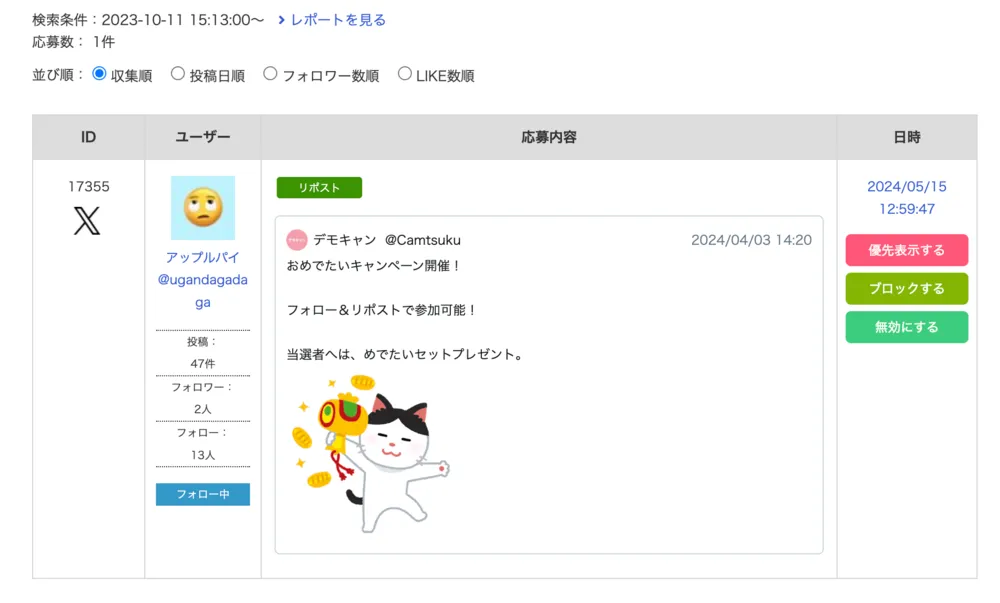Open the @ugandagadaga handle link

coord(203,291)
